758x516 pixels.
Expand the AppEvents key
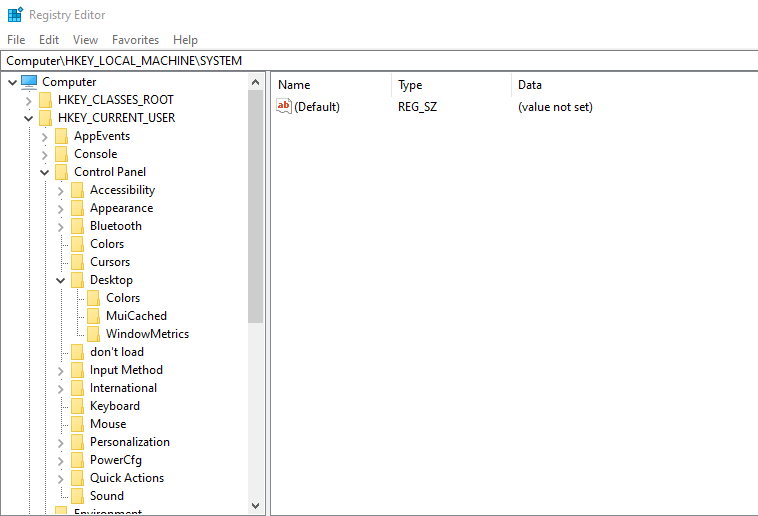pyautogui.click(x=44, y=137)
